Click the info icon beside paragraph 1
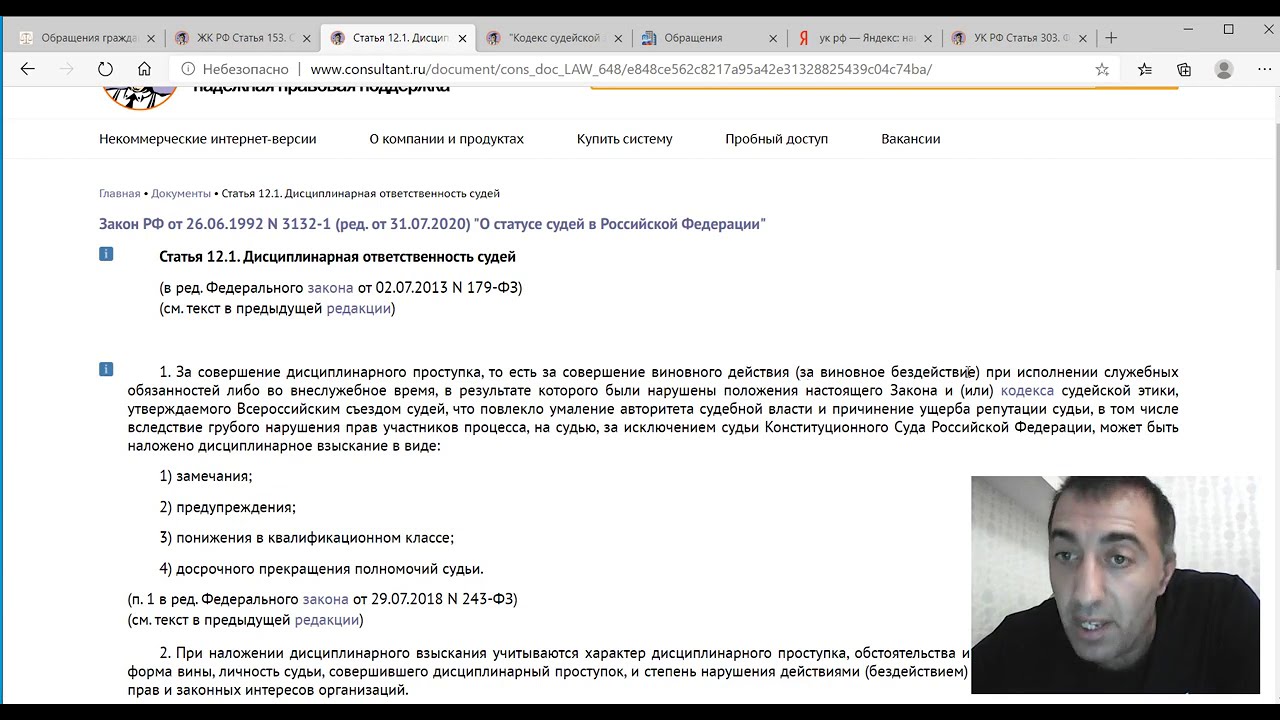 [x=106, y=369]
